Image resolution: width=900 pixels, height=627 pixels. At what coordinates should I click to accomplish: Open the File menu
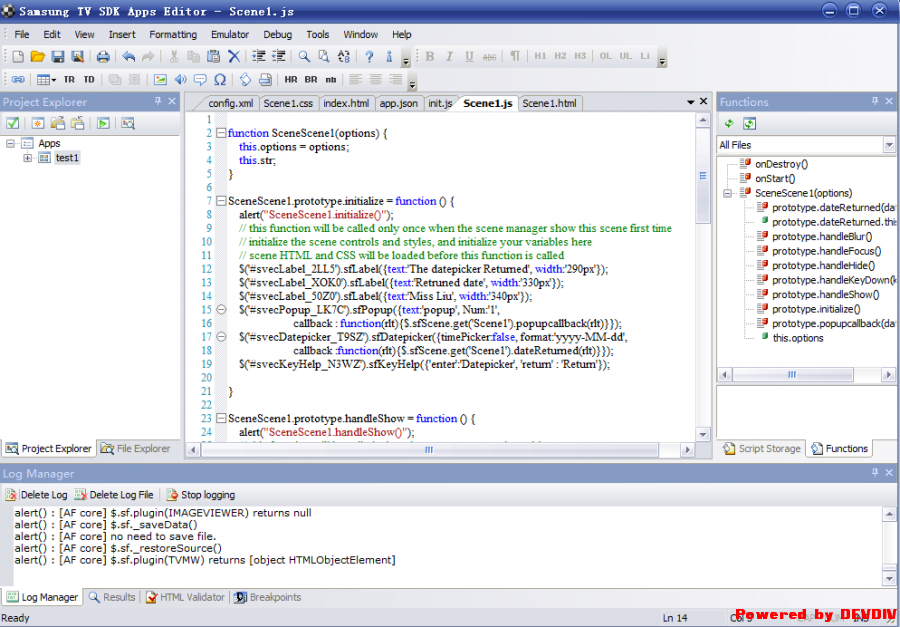click(x=22, y=34)
